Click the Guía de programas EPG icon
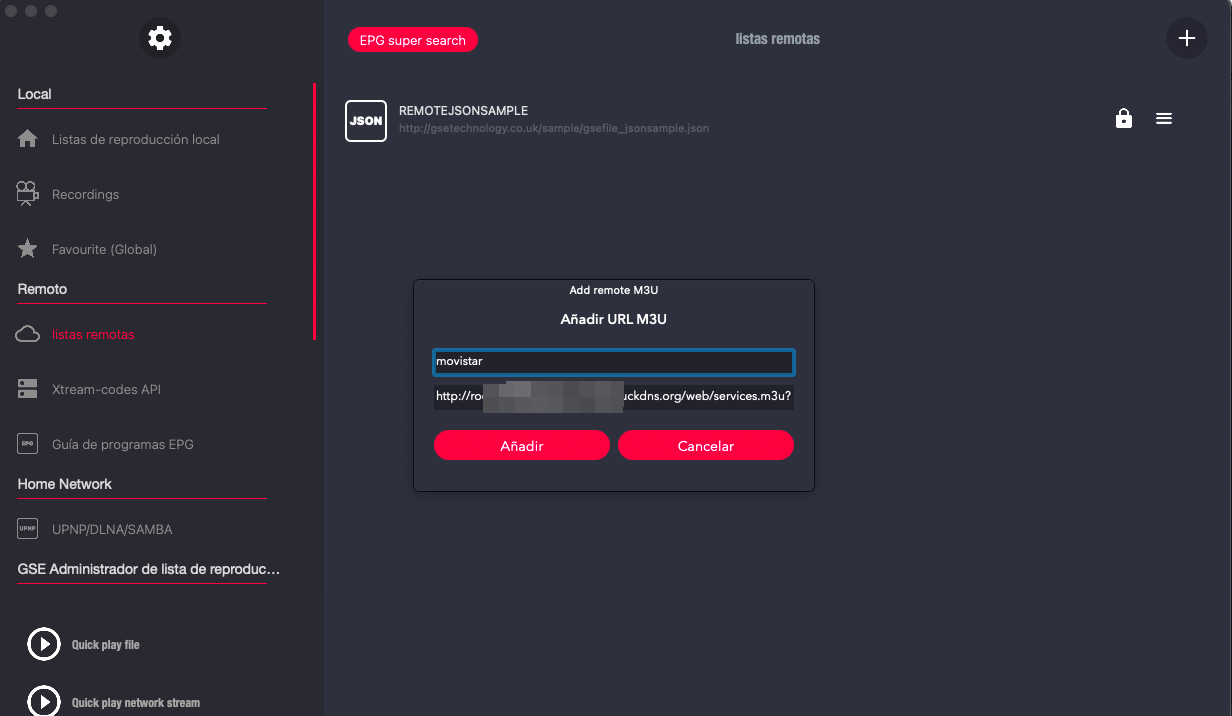 pos(28,444)
